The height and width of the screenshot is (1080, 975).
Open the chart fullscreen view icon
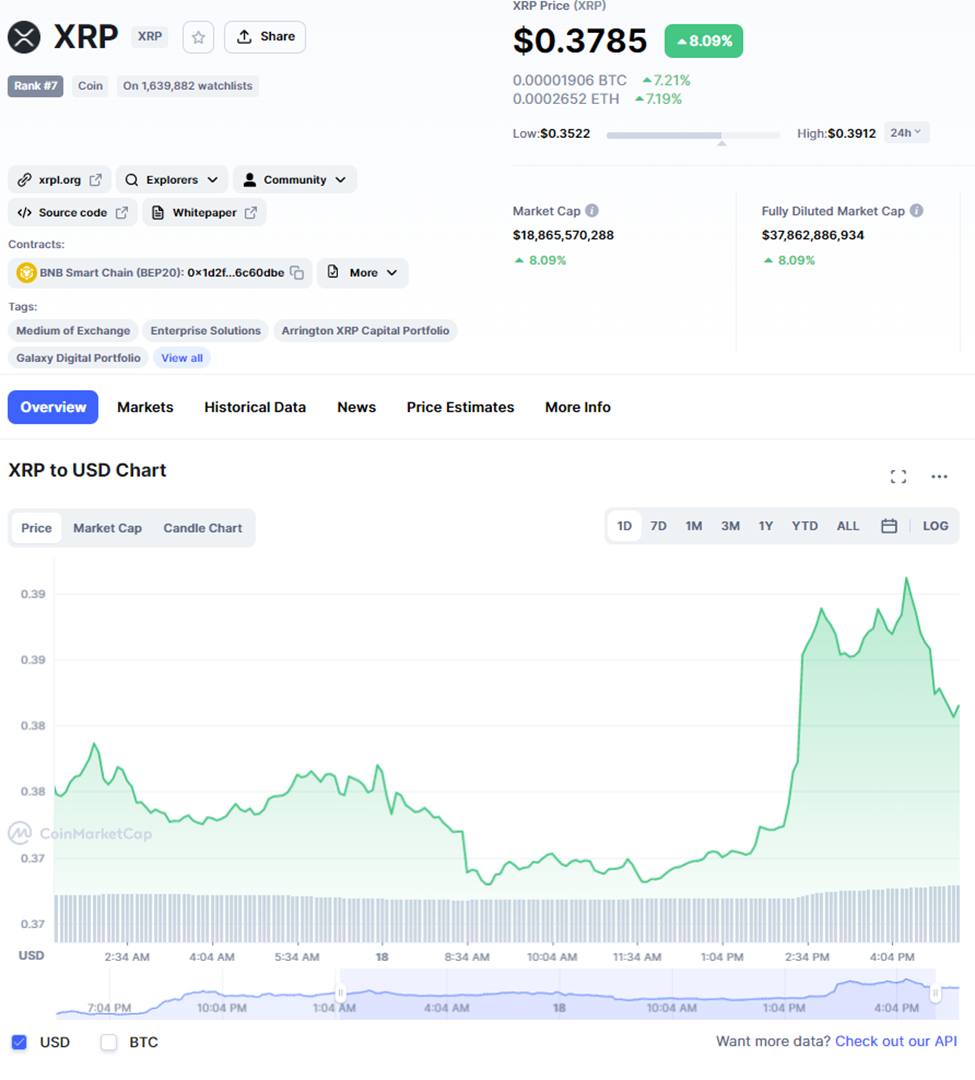898,477
